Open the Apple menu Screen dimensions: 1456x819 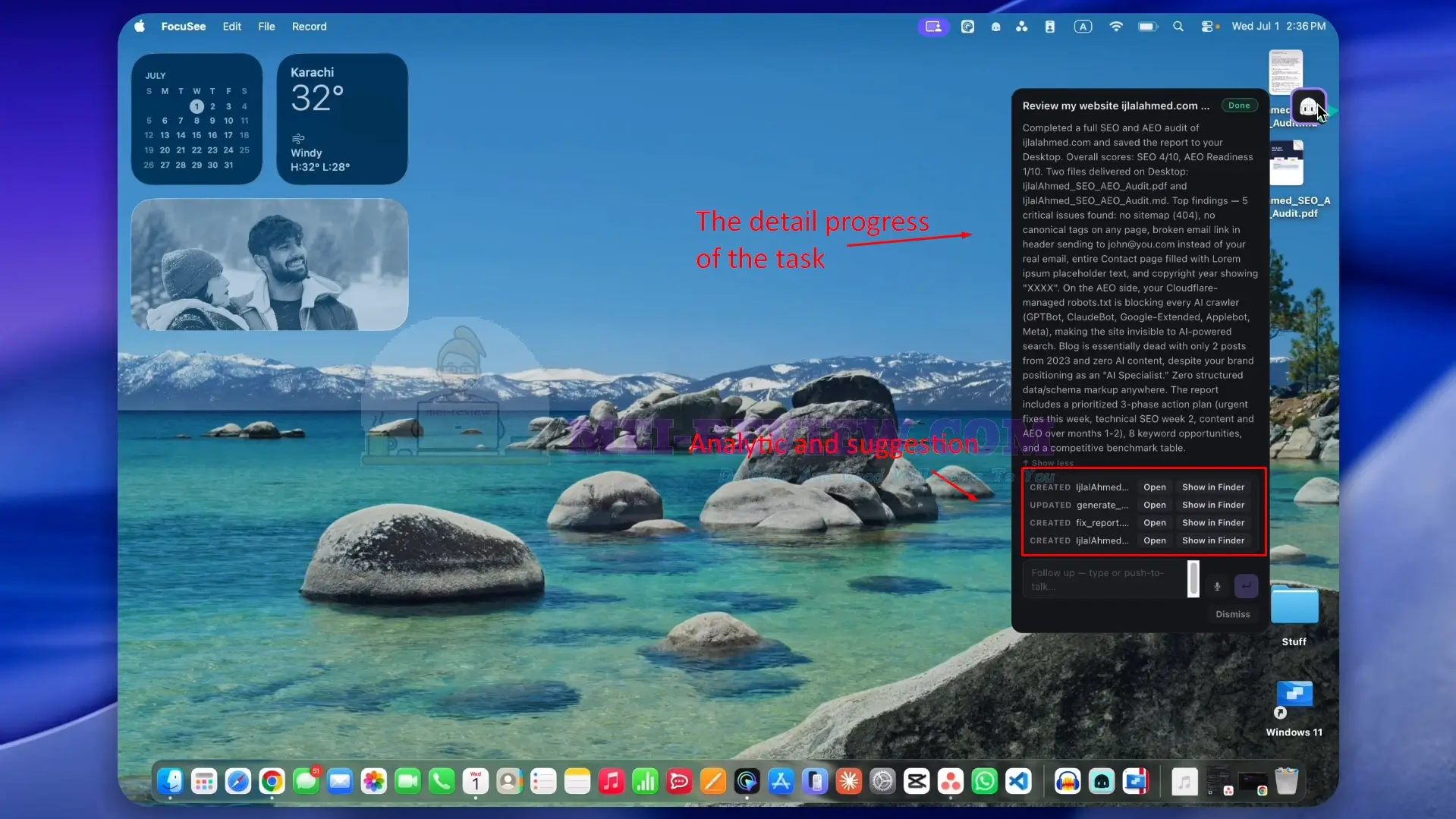(x=140, y=27)
